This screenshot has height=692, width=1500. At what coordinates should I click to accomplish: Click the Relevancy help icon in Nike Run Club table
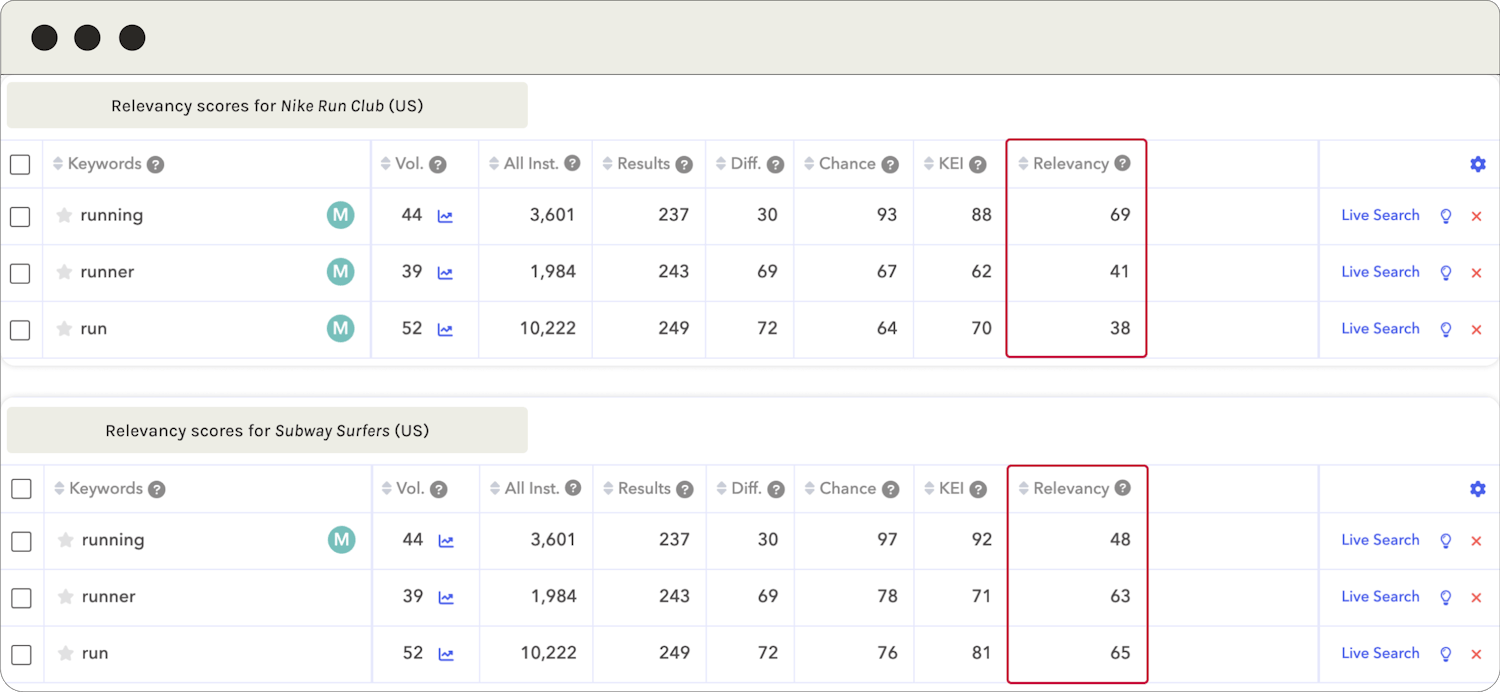pos(1122,163)
